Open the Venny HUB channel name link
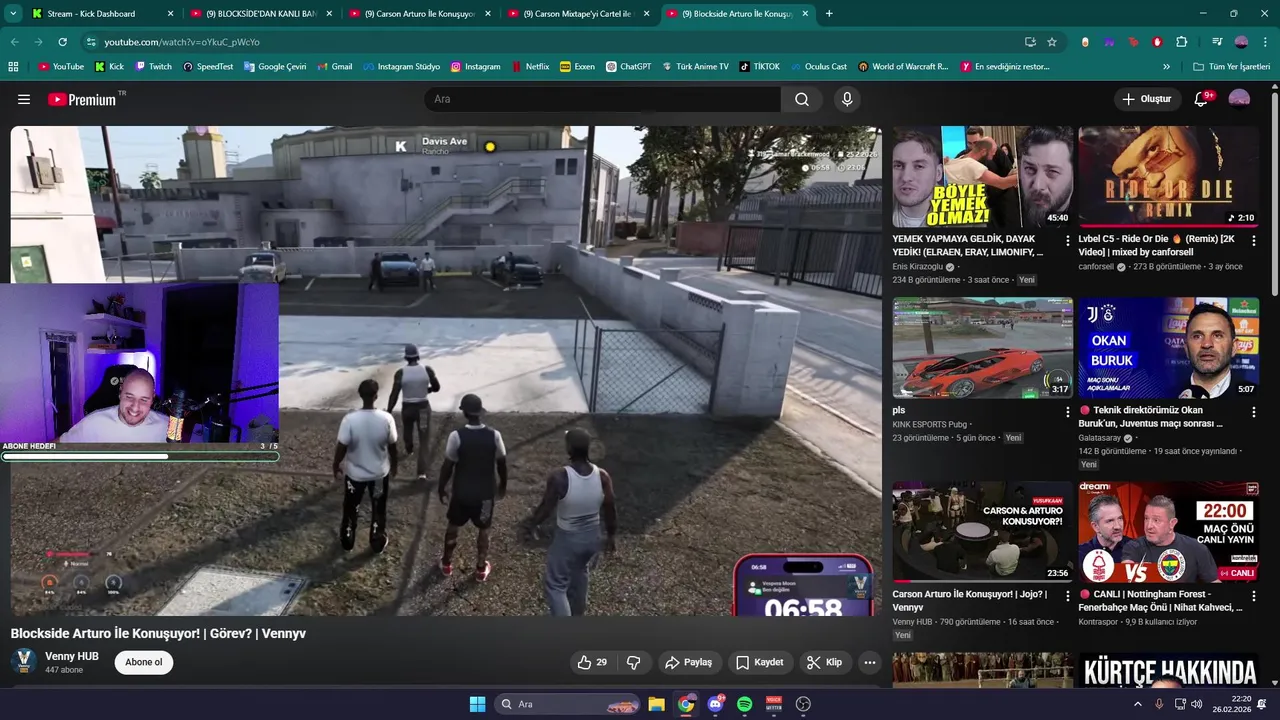Screen dimensions: 1280x720 [72, 656]
